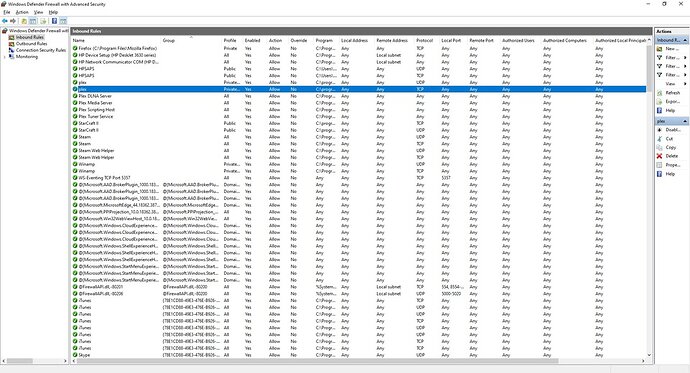Click the Delete action label
690x373 pixels.
tap(672, 156)
